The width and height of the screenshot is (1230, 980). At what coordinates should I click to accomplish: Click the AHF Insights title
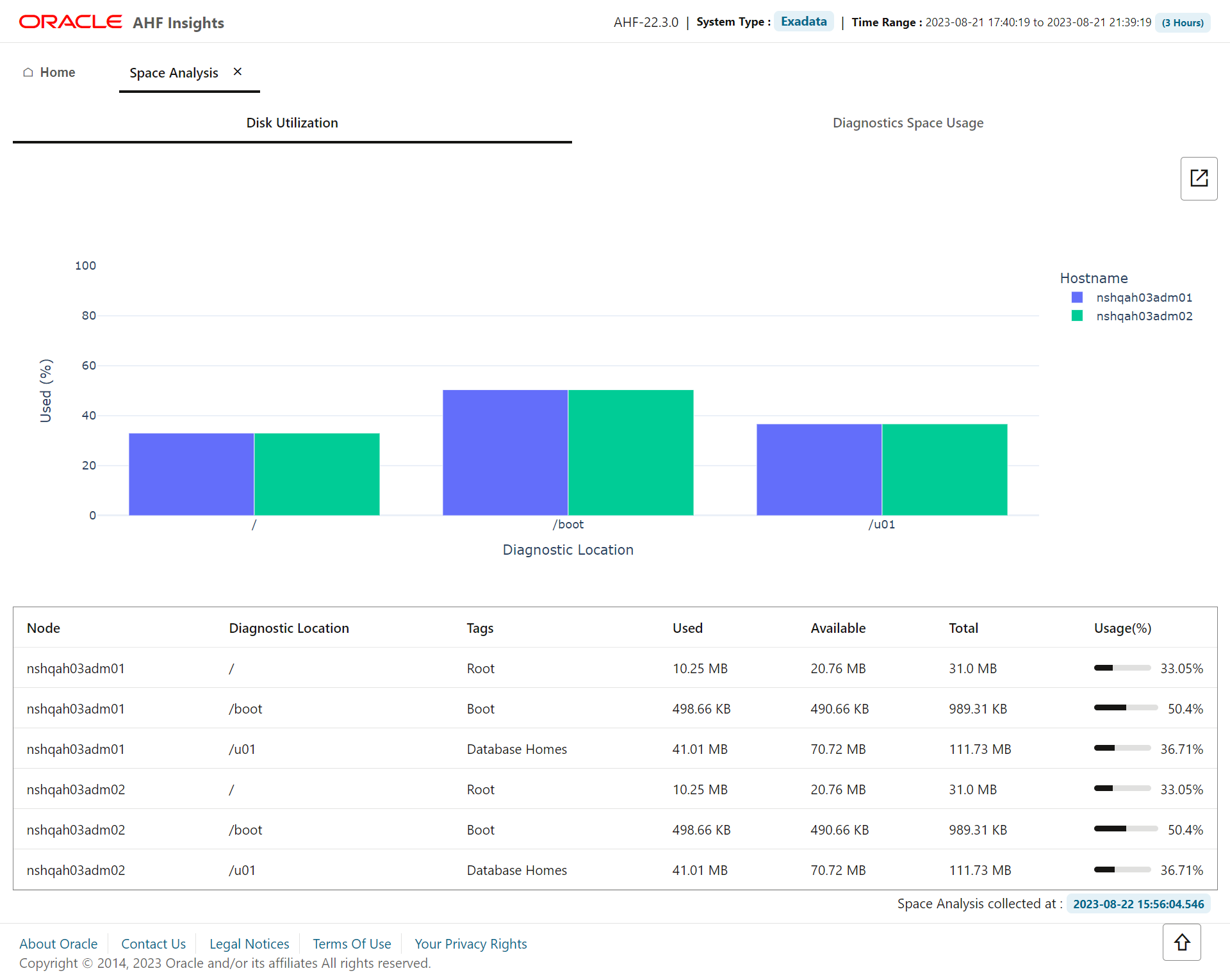click(178, 23)
